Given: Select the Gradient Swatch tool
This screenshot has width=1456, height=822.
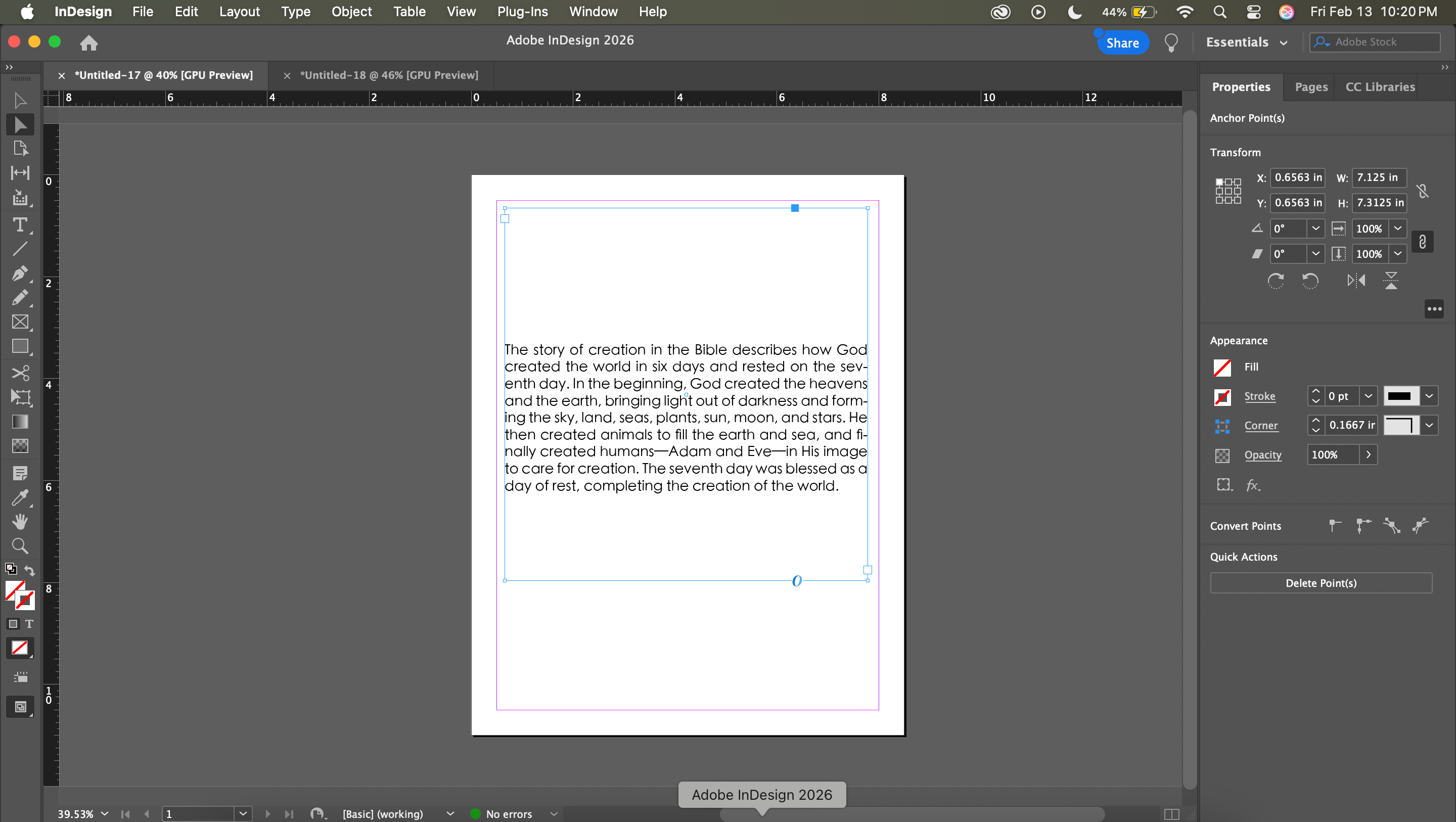Looking at the screenshot, I should click(20, 422).
